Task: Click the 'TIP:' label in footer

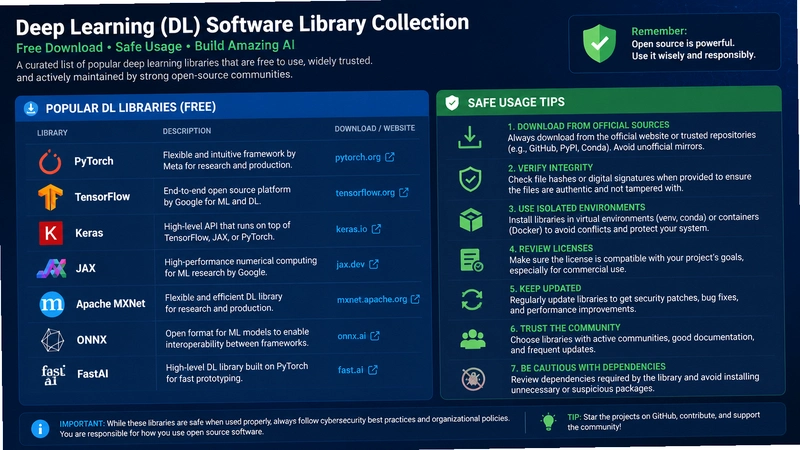Action: tap(574, 417)
